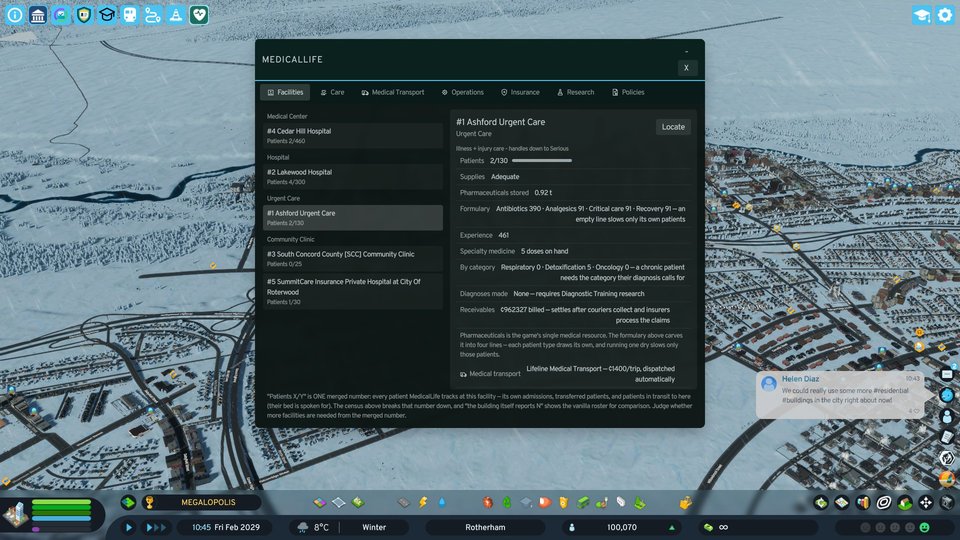Open the landscaping tool with yellow bulldozer
Viewport: 960px width, 540px height.
click(x=686, y=503)
